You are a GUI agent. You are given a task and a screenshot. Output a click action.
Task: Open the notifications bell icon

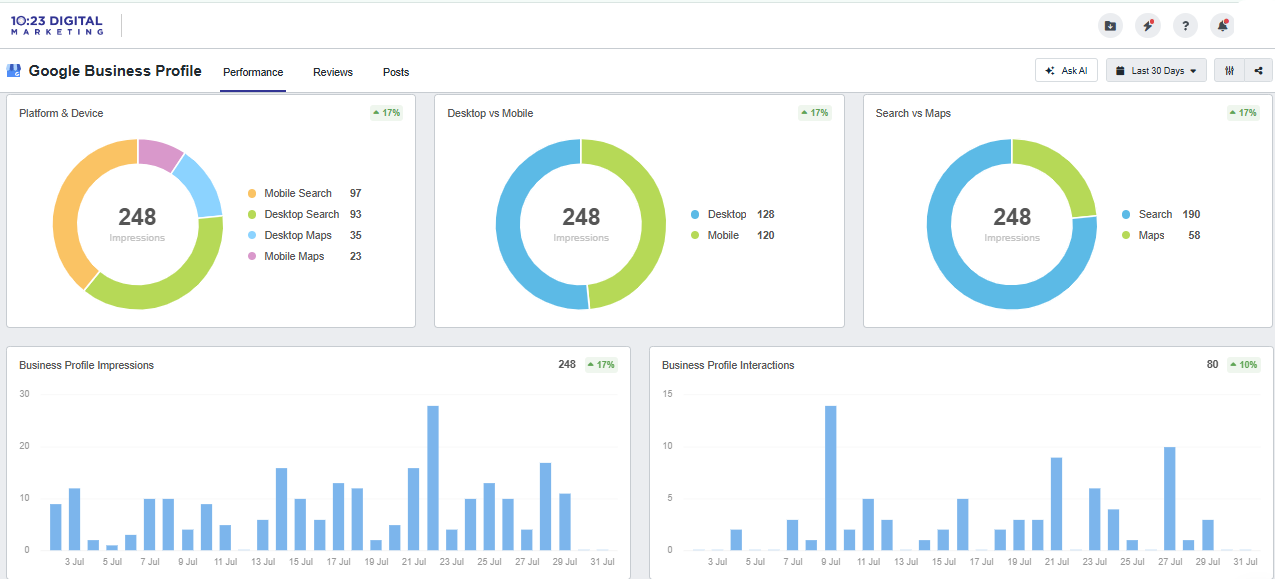pyautogui.click(x=1222, y=26)
